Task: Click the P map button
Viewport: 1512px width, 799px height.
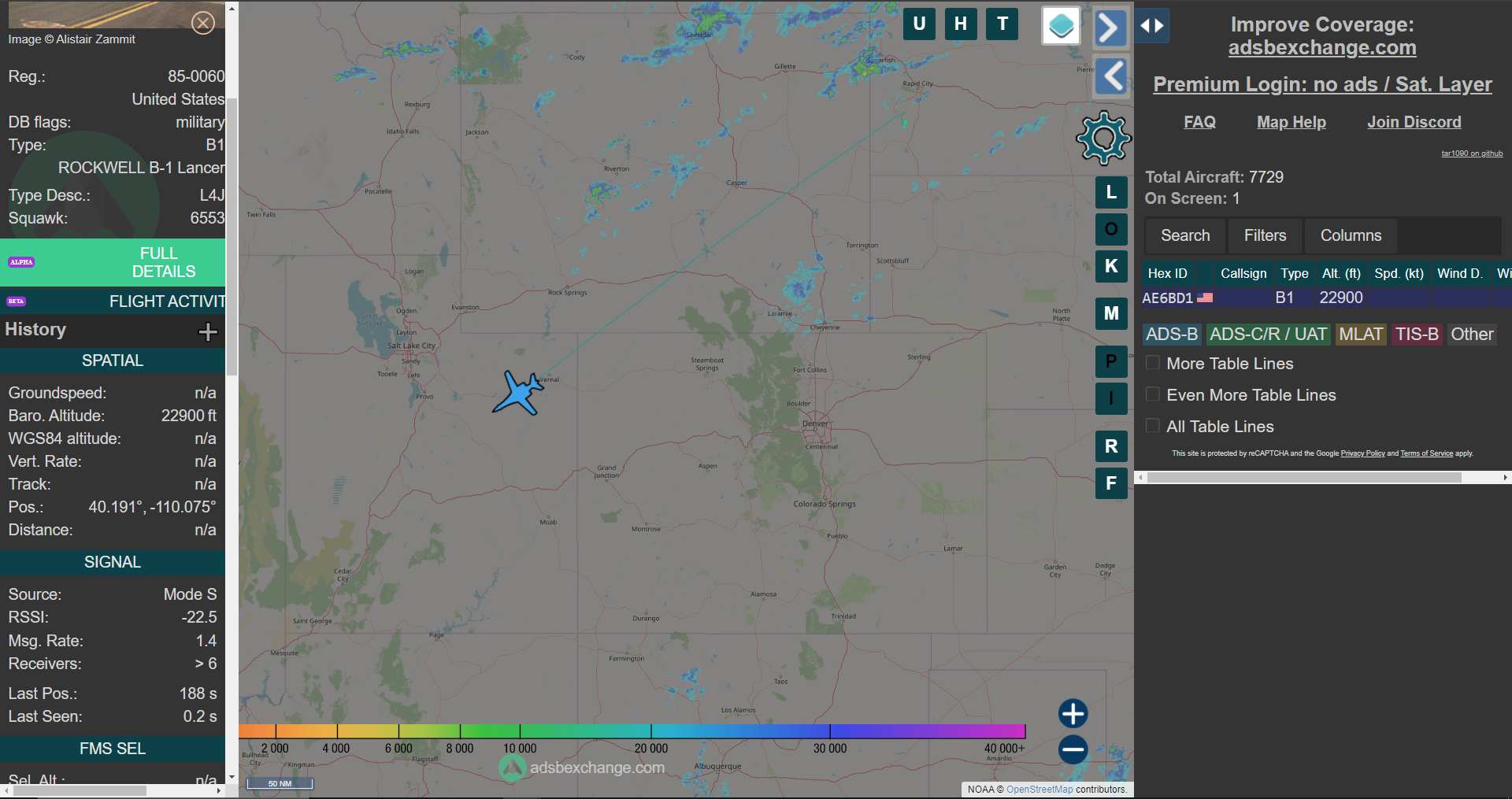Action: tap(1111, 361)
